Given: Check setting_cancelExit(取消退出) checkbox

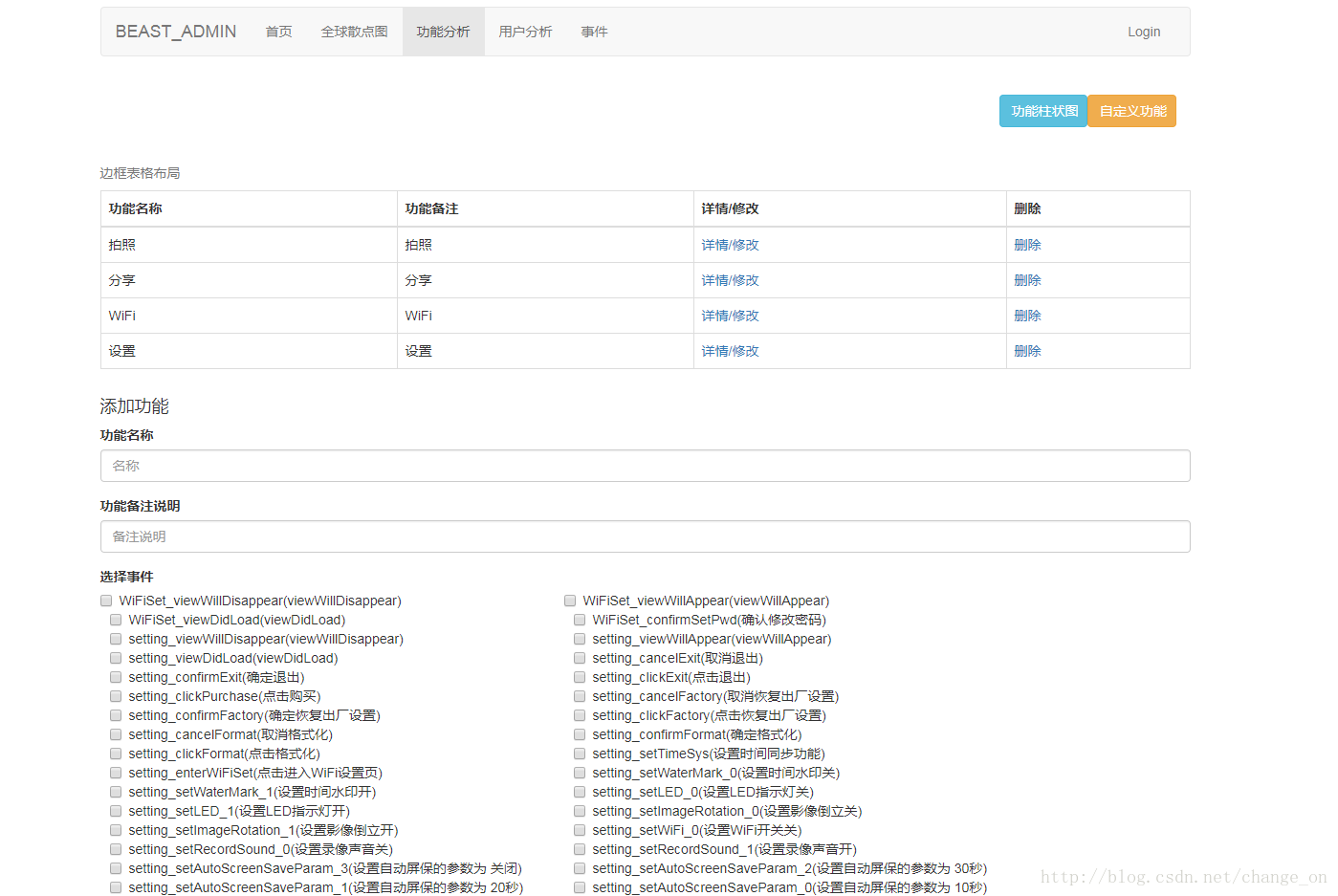Looking at the screenshot, I should [x=580, y=658].
